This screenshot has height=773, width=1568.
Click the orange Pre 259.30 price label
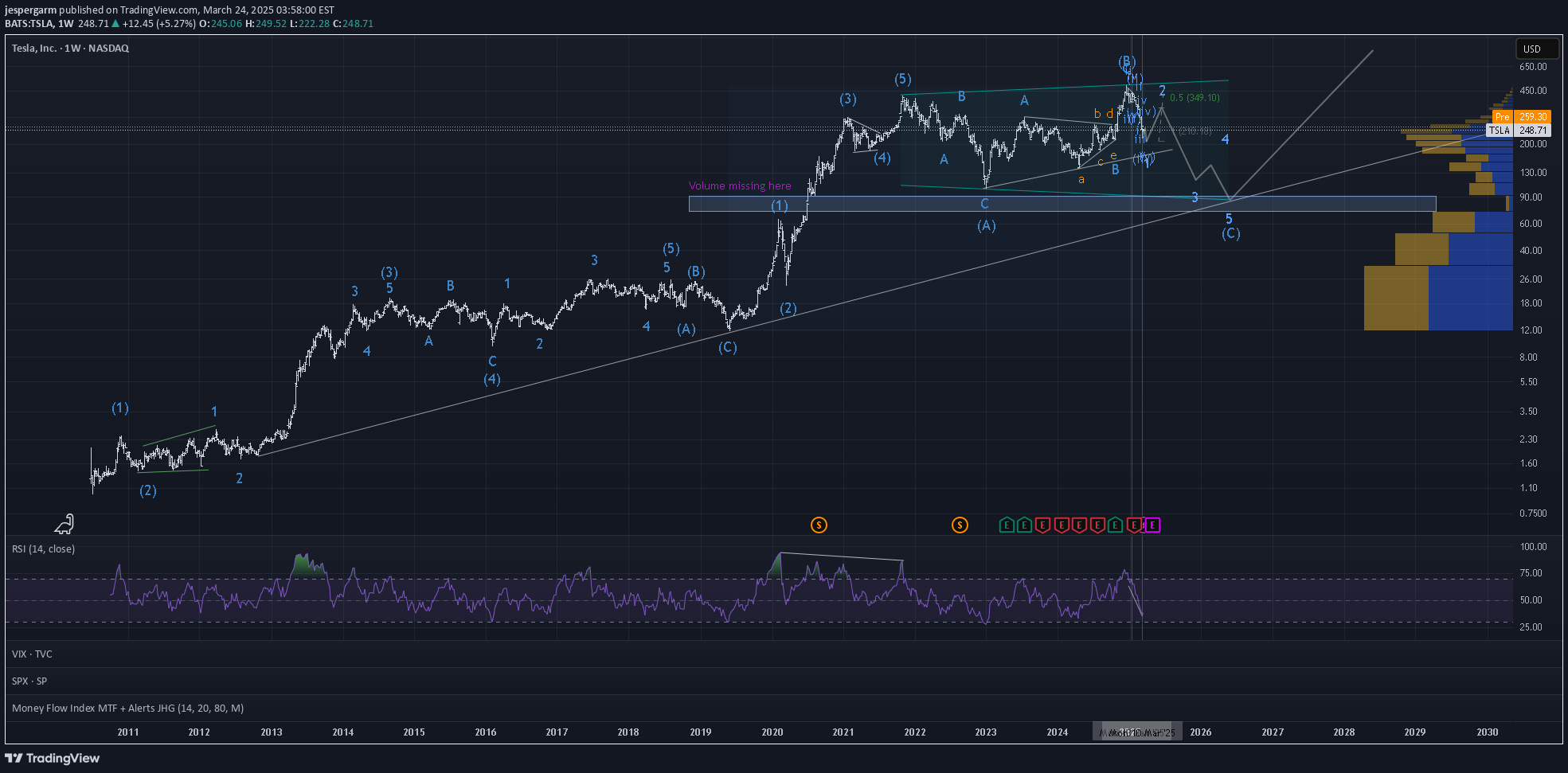tap(1520, 116)
